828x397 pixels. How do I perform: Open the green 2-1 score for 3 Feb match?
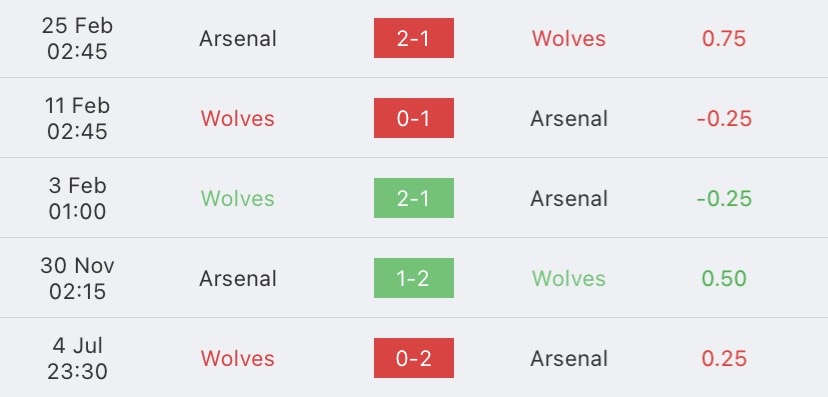click(x=413, y=198)
